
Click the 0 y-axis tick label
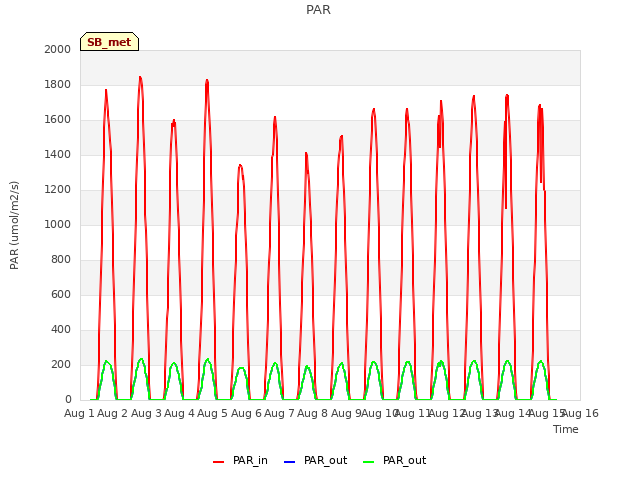68,400
